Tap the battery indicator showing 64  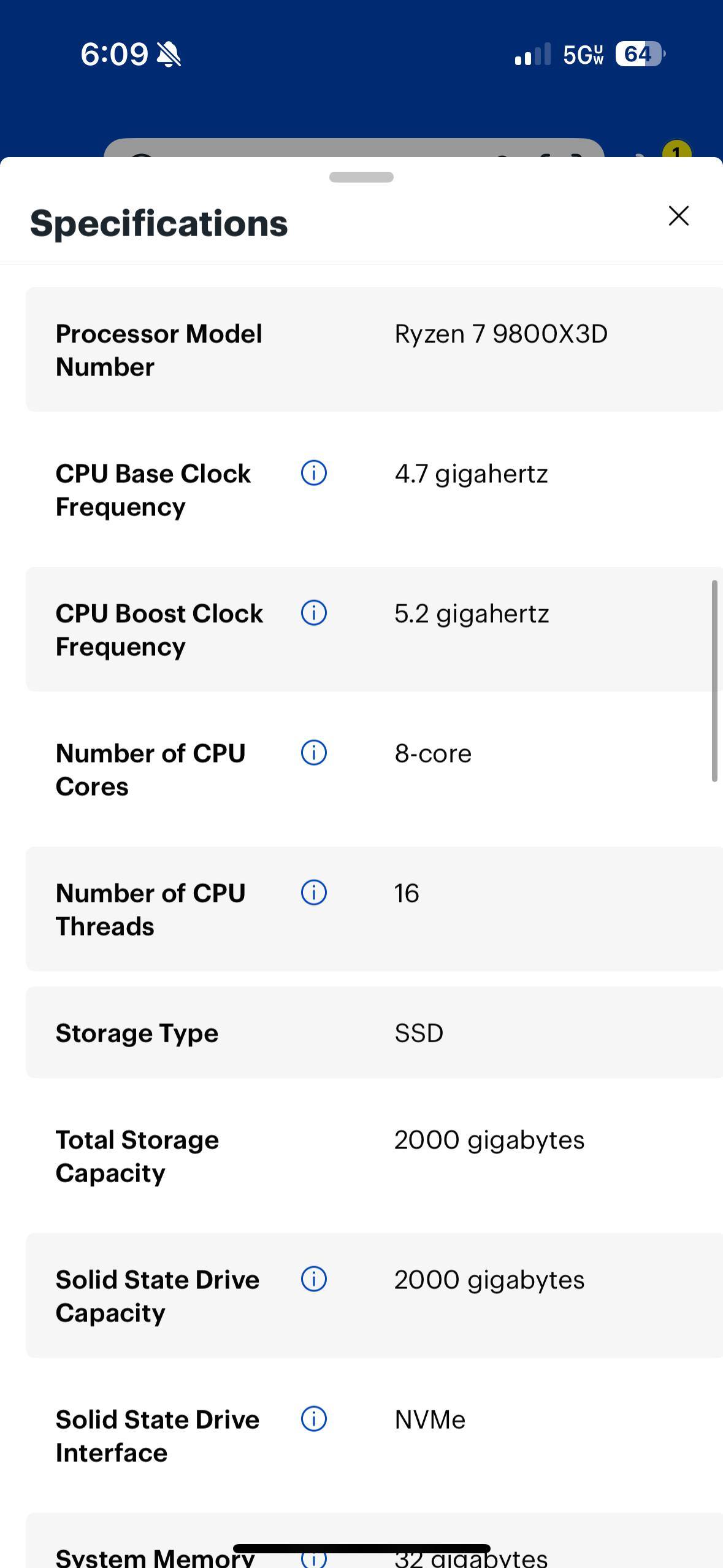point(640,55)
